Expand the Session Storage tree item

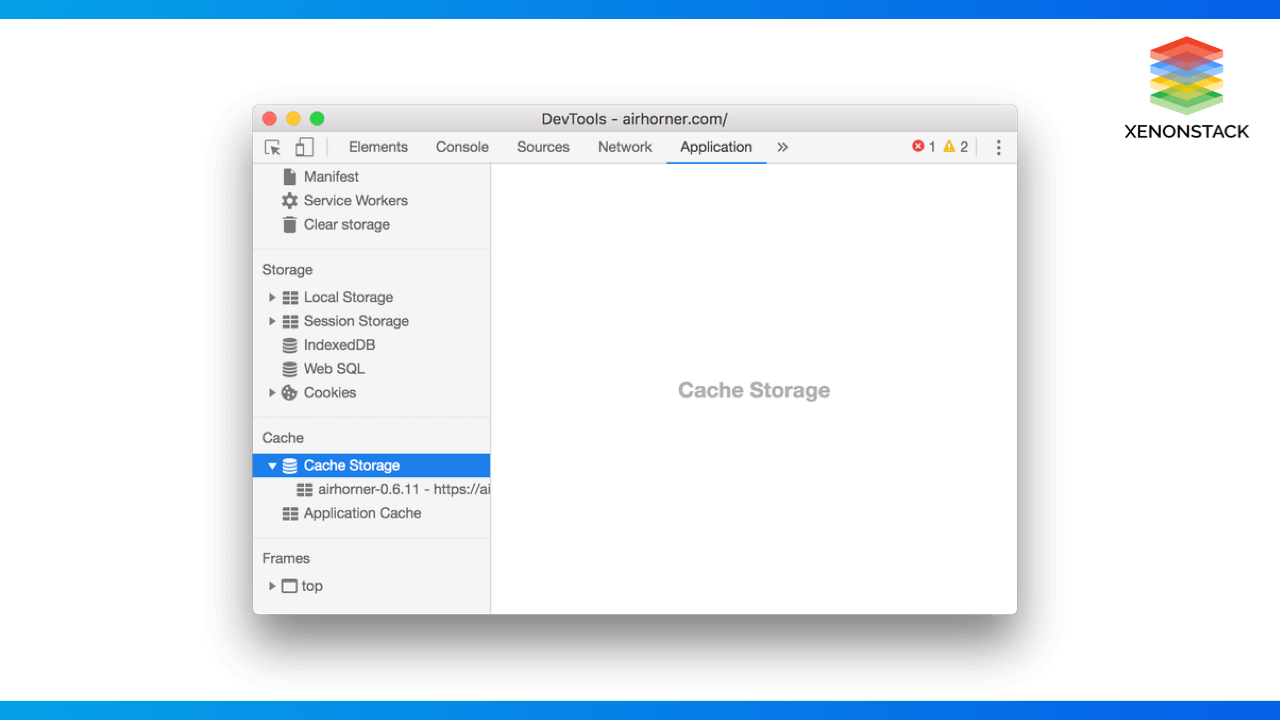[272, 321]
